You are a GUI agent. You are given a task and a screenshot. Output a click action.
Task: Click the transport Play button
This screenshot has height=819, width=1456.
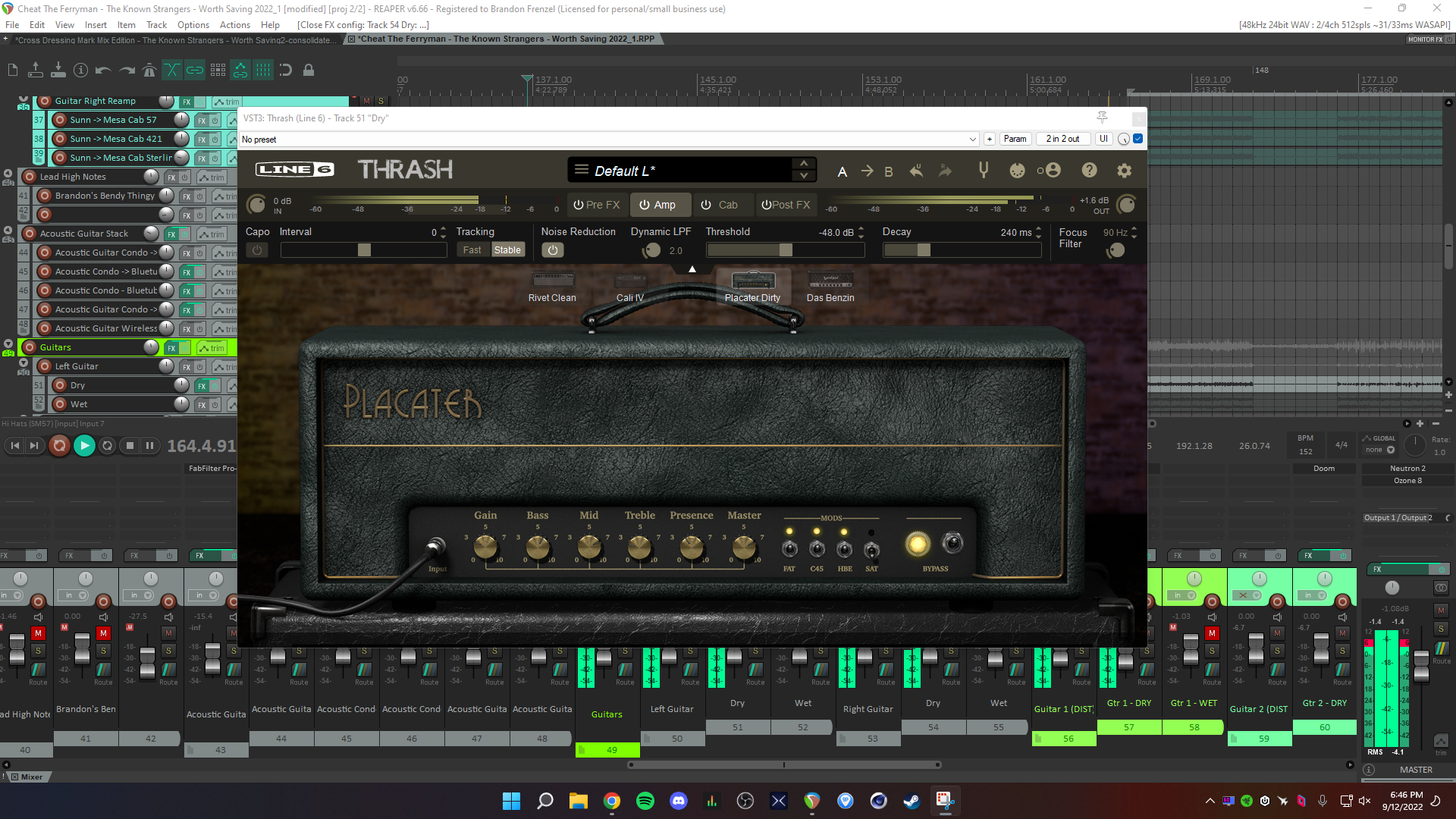coord(84,446)
